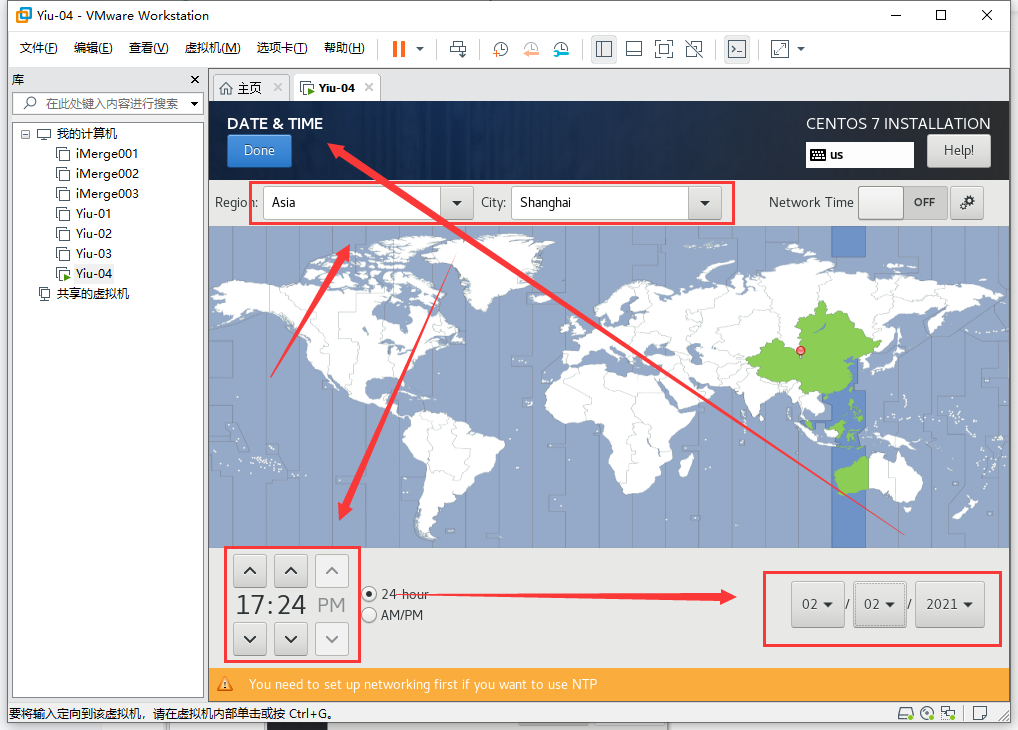
Task: Select the 24-hour radio button
Action: pyautogui.click(x=369, y=594)
